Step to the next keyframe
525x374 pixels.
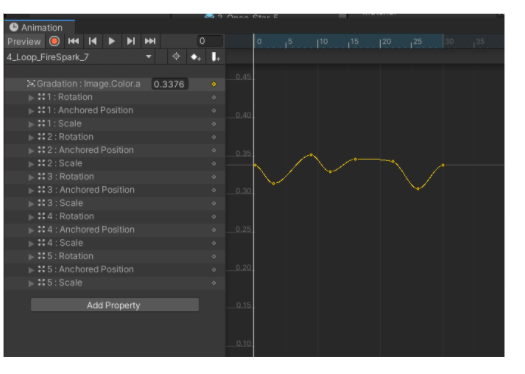point(131,41)
